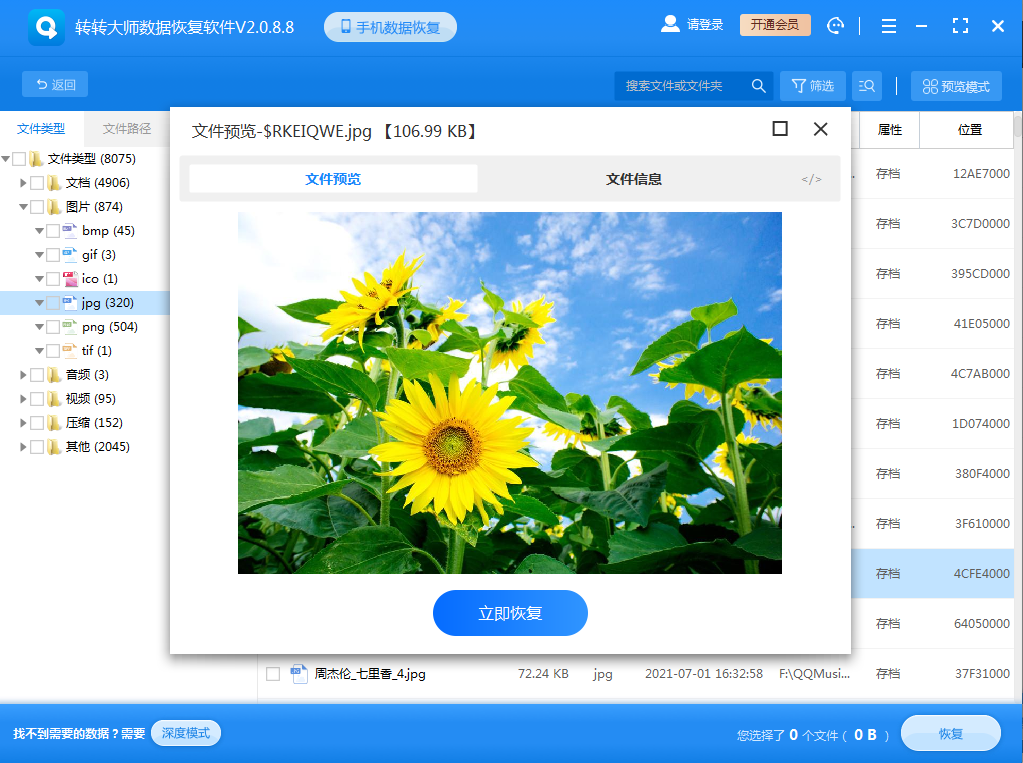The image size is (1023, 763).
Task: Check the jpg (320) checkbox
Action: click(x=55, y=302)
